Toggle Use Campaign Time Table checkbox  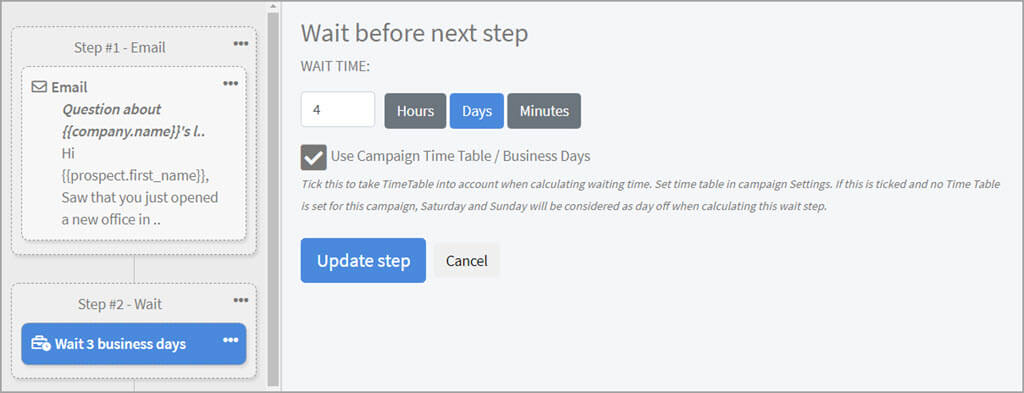pyautogui.click(x=313, y=157)
